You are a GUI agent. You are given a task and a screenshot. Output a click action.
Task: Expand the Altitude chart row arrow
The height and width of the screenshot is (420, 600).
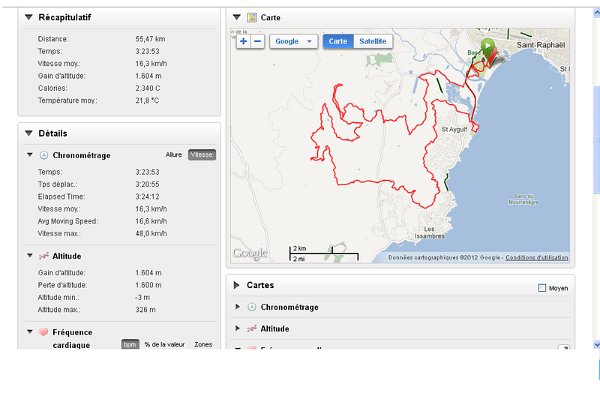[x=237, y=328]
